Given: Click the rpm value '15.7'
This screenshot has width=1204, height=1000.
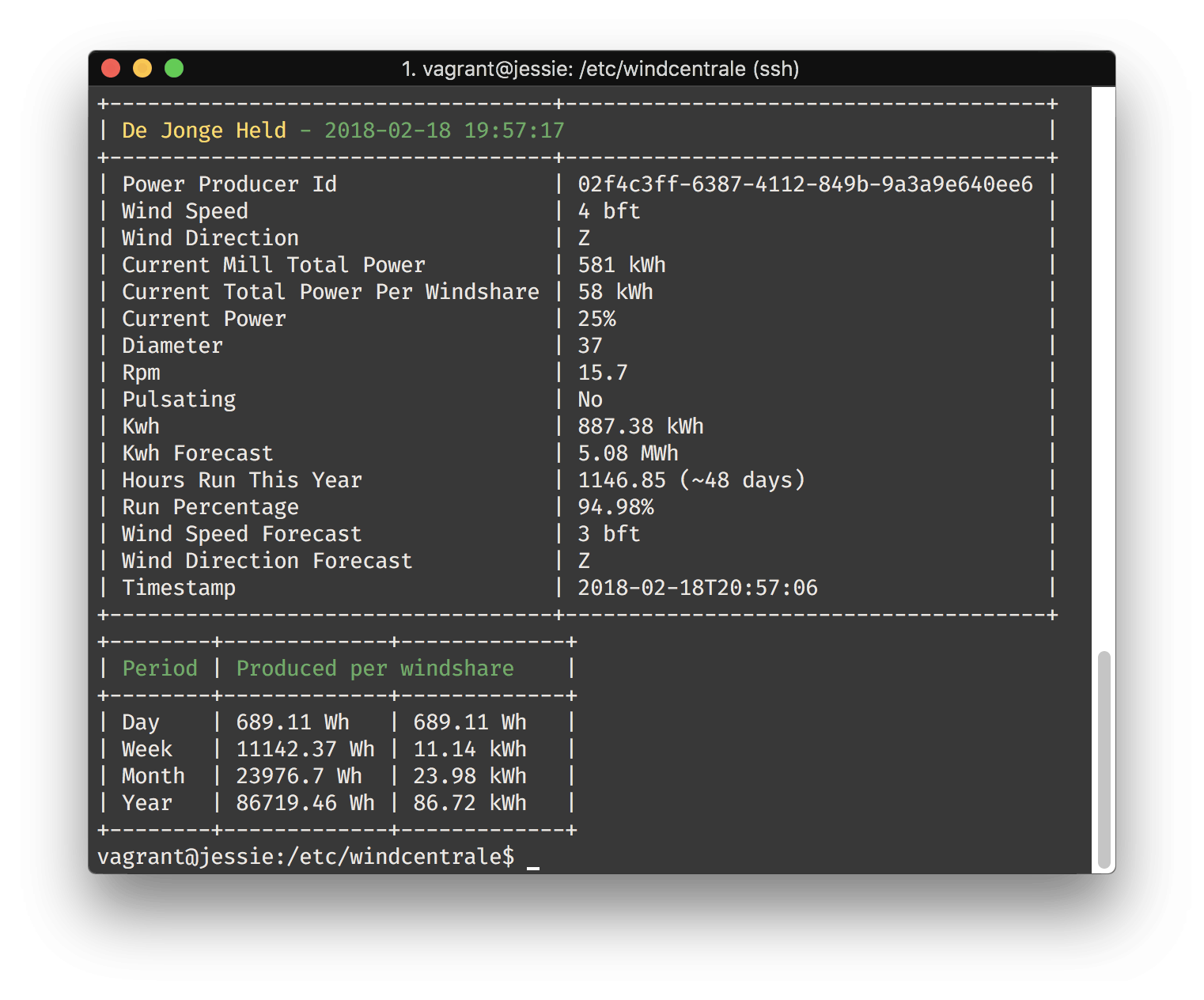Looking at the screenshot, I should [603, 373].
